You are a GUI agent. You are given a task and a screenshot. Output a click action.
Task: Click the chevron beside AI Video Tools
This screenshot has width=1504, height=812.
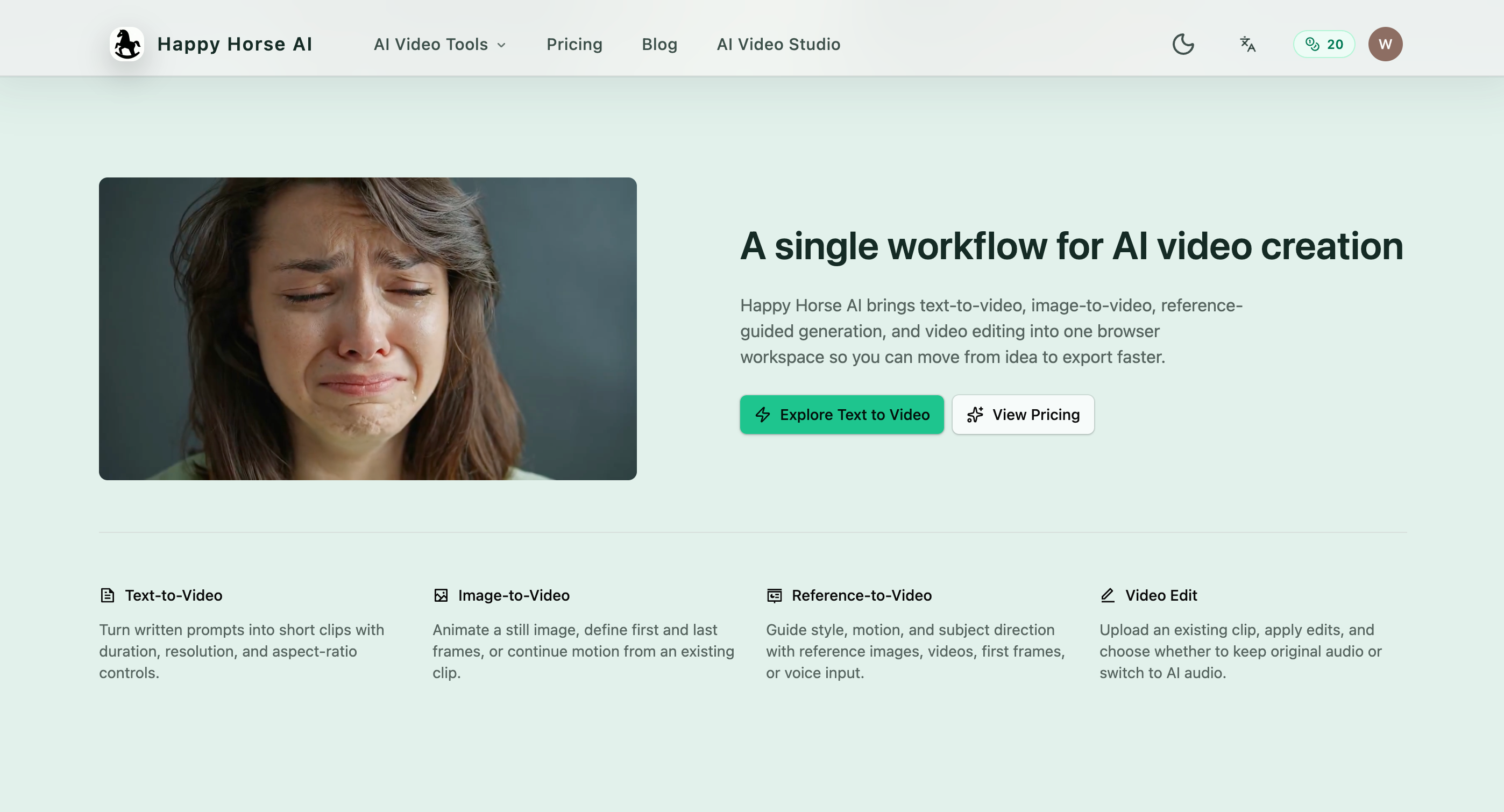(x=501, y=46)
